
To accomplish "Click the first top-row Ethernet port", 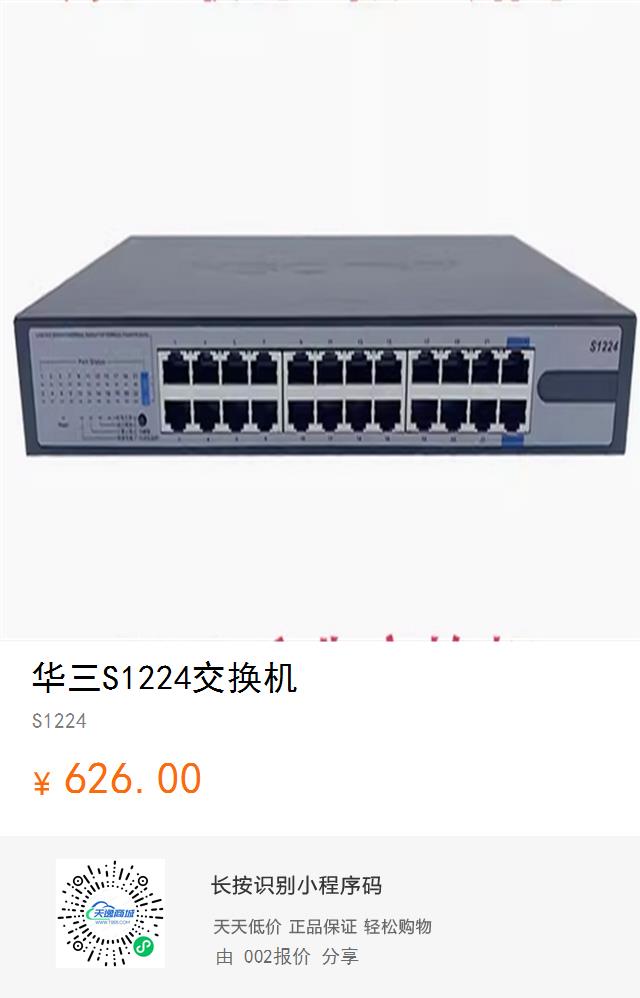I will coord(174,369).
